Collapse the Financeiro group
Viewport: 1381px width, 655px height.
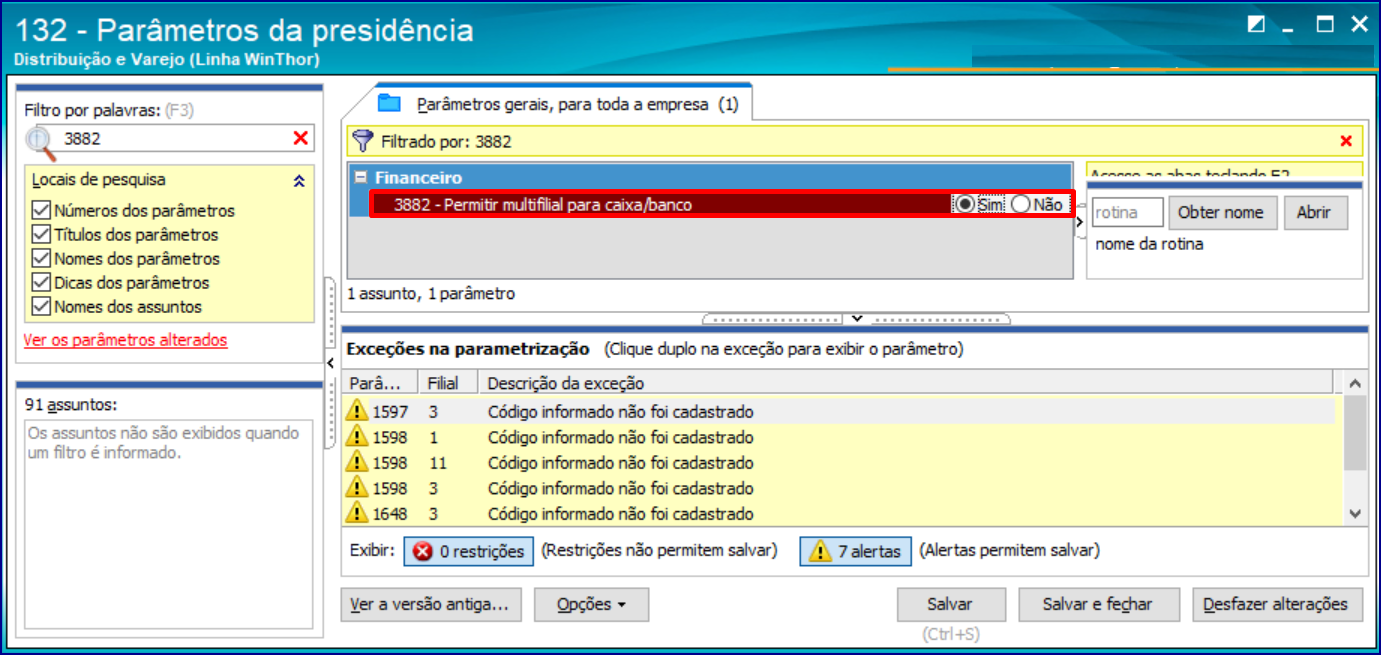tap(361, 177)
